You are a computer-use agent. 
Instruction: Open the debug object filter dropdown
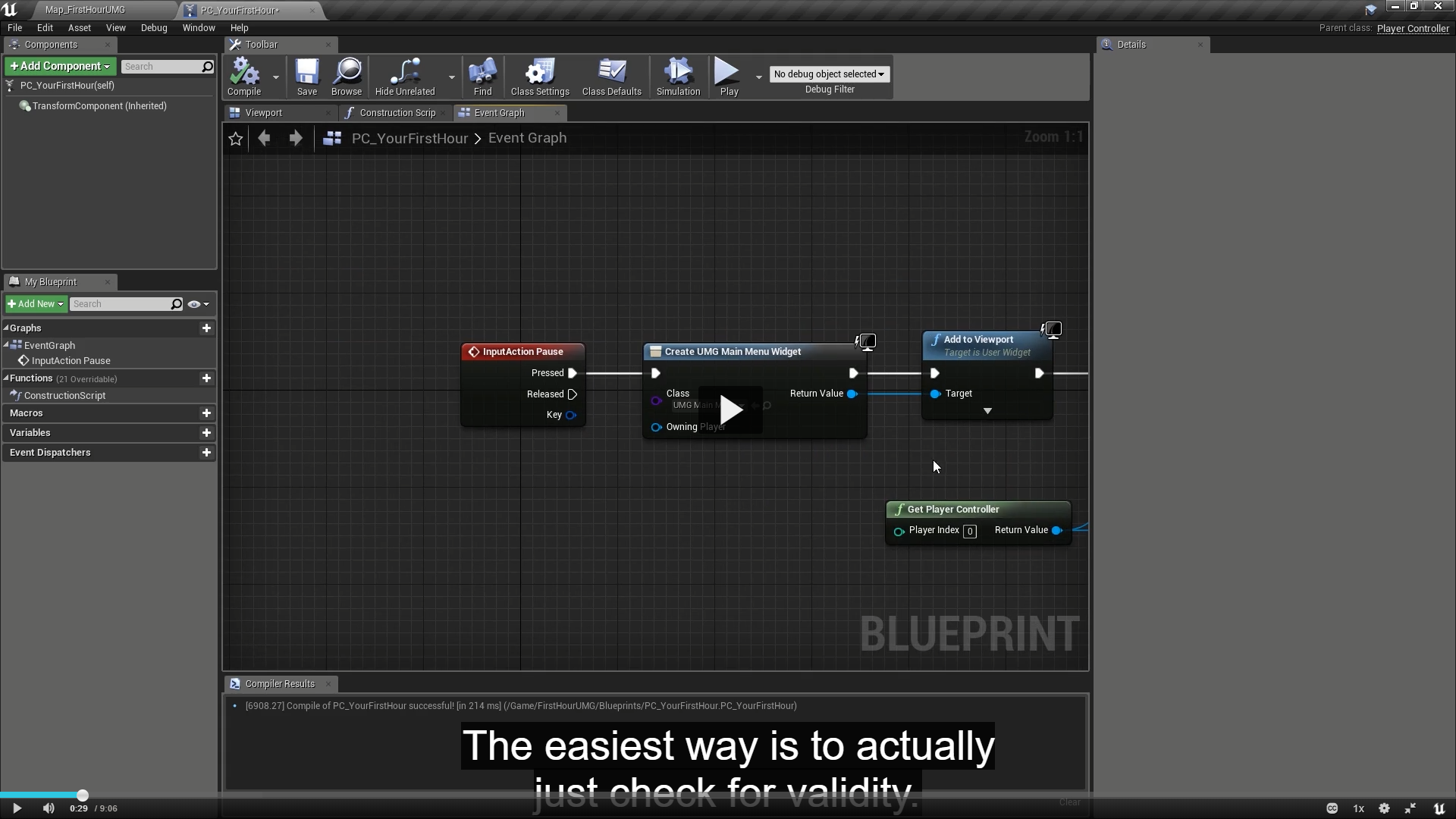[829, 74]
